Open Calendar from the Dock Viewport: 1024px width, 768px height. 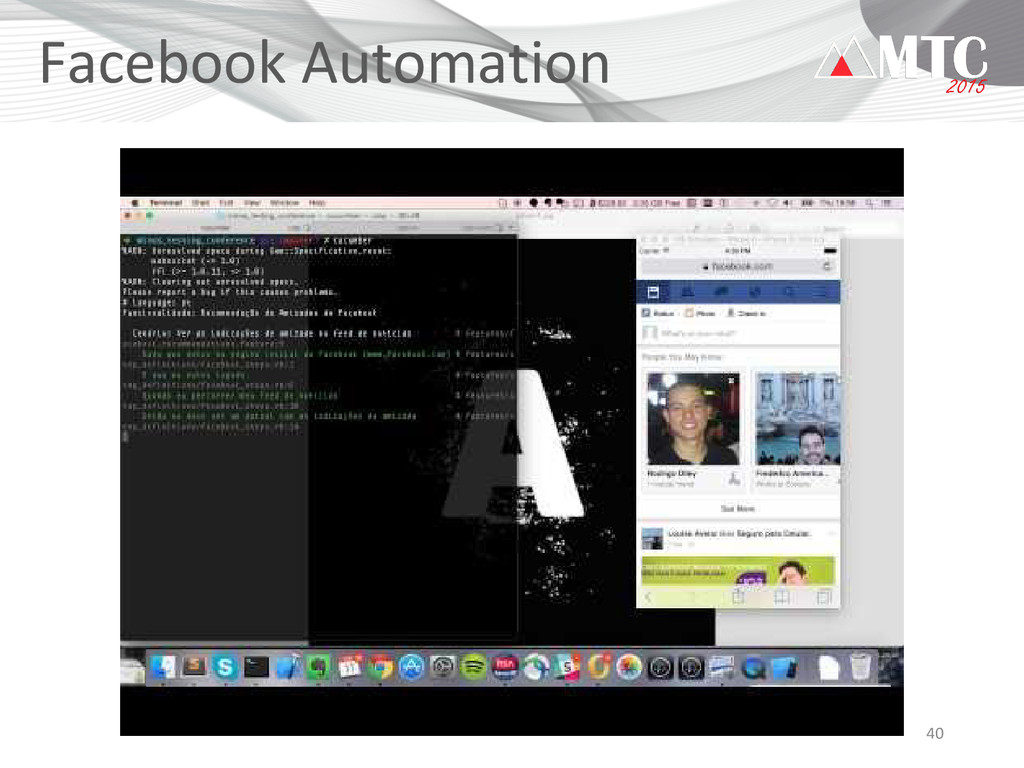(349, 667)
